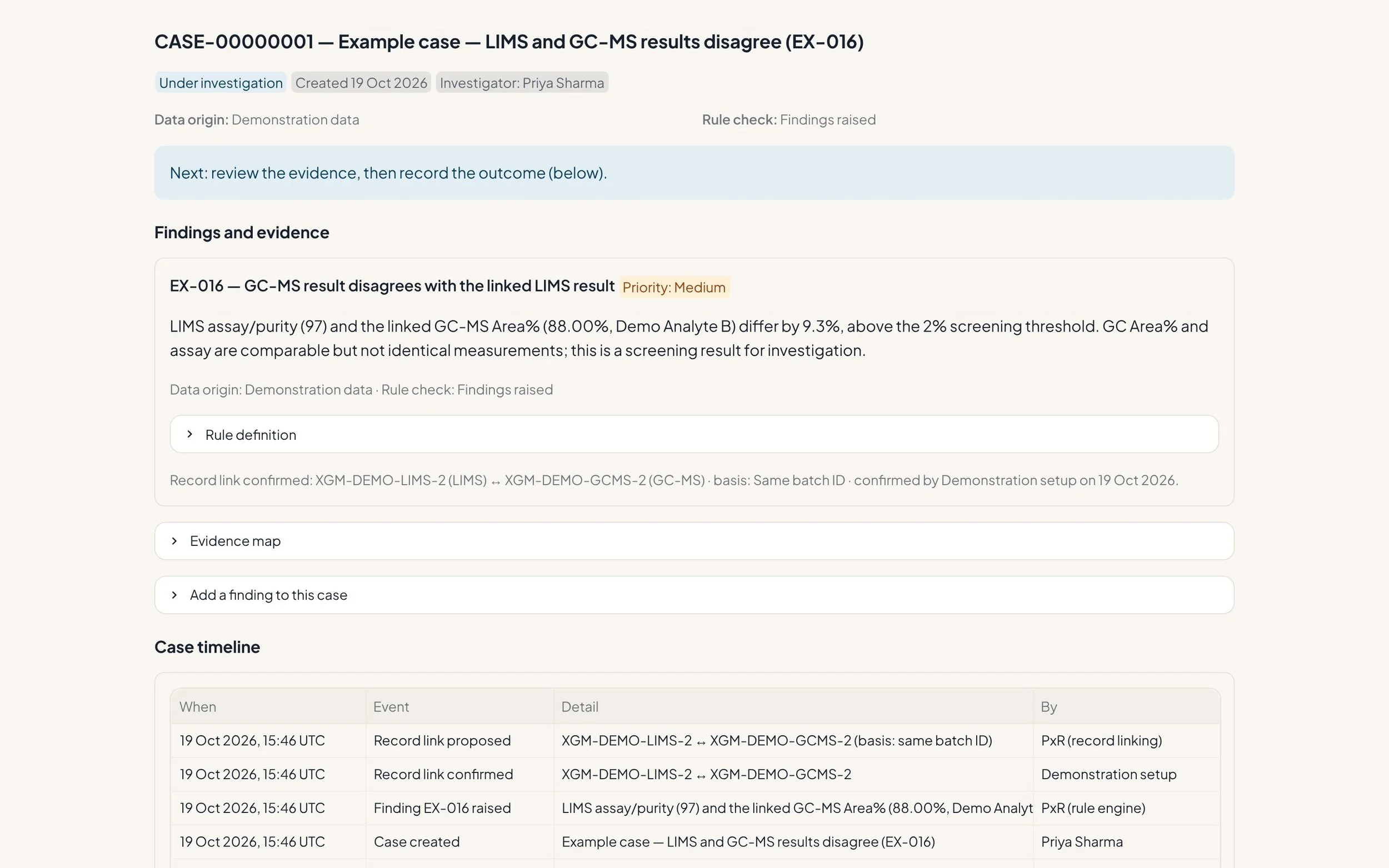Click the Investigator: Priya Sharma badge
1389x868 pixels.
[x=521, y=83]
